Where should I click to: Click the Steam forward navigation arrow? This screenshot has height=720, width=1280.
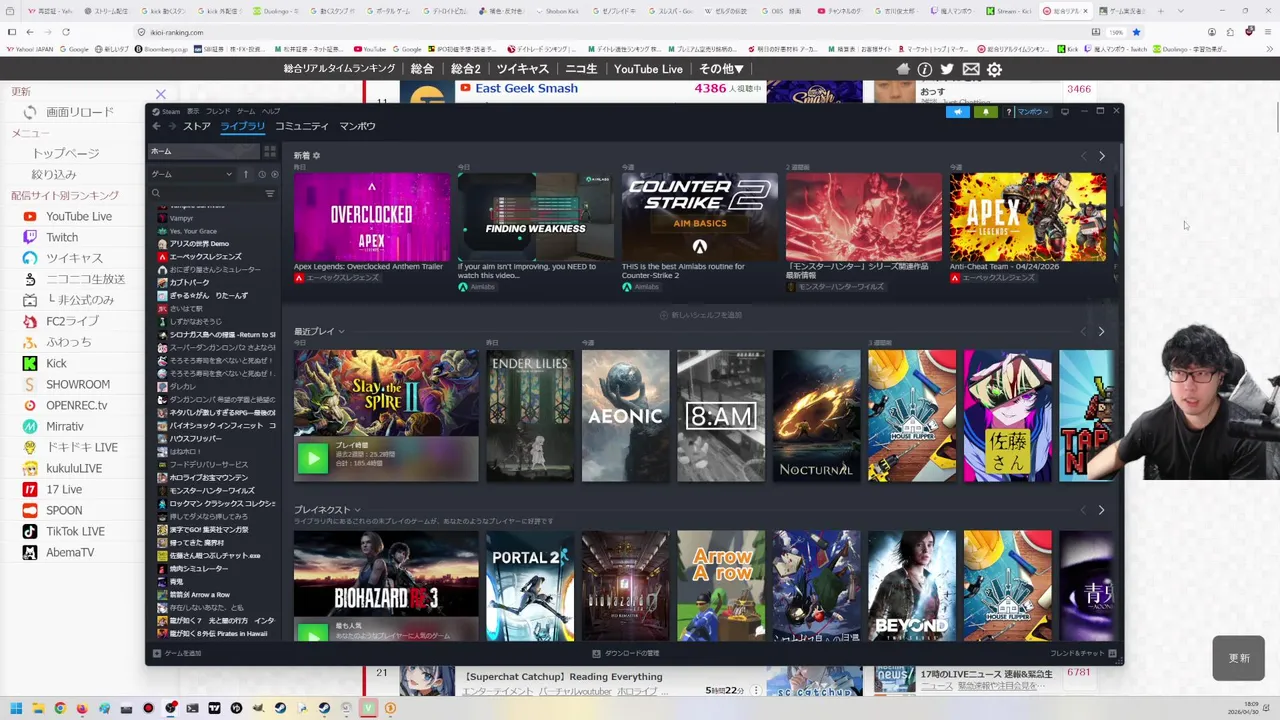[x=172, y=126]
